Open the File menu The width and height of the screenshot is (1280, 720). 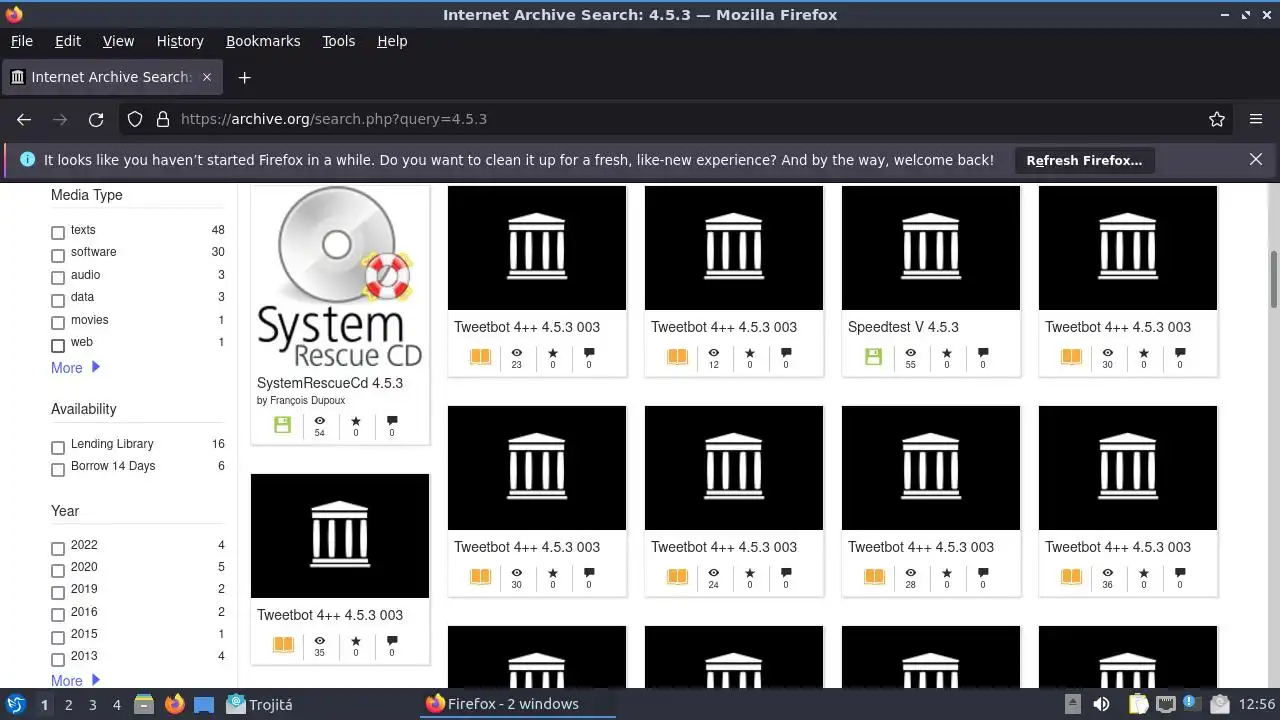[22, 41]
